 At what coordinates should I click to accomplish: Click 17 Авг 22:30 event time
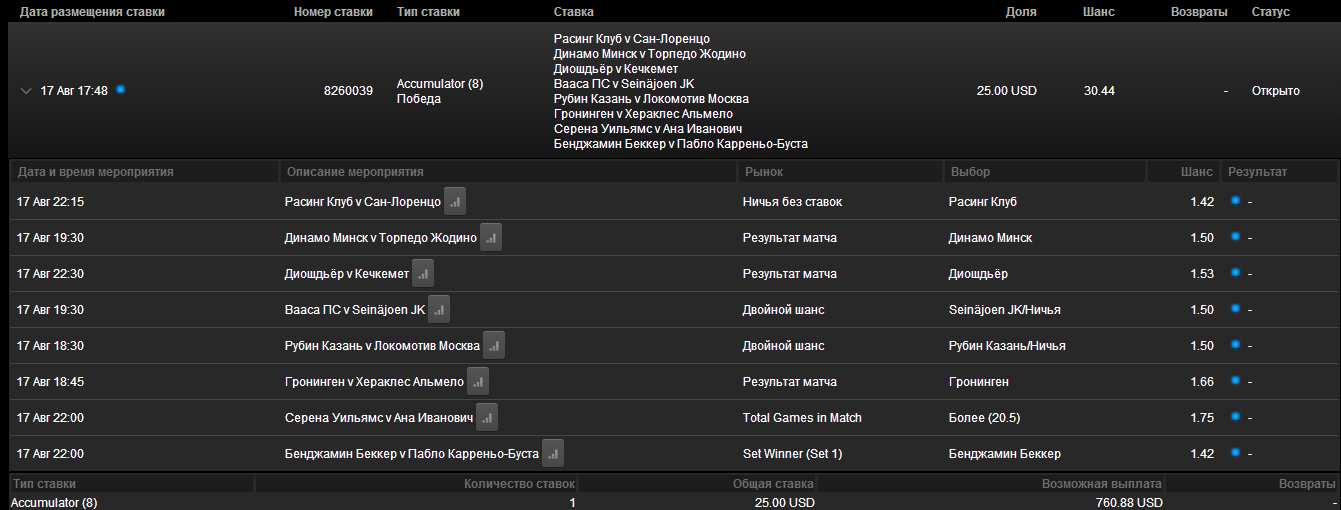50,274
